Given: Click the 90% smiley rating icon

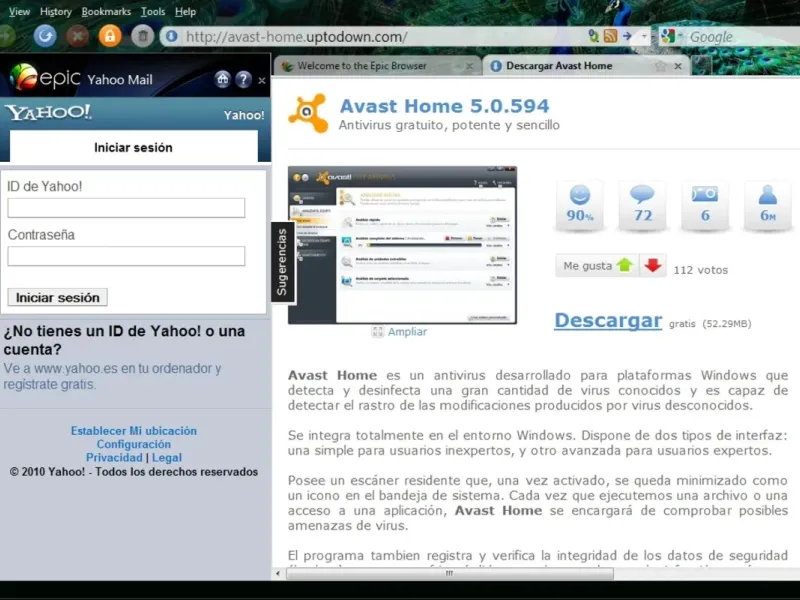Looking at the screenshot, I should 580,205.
